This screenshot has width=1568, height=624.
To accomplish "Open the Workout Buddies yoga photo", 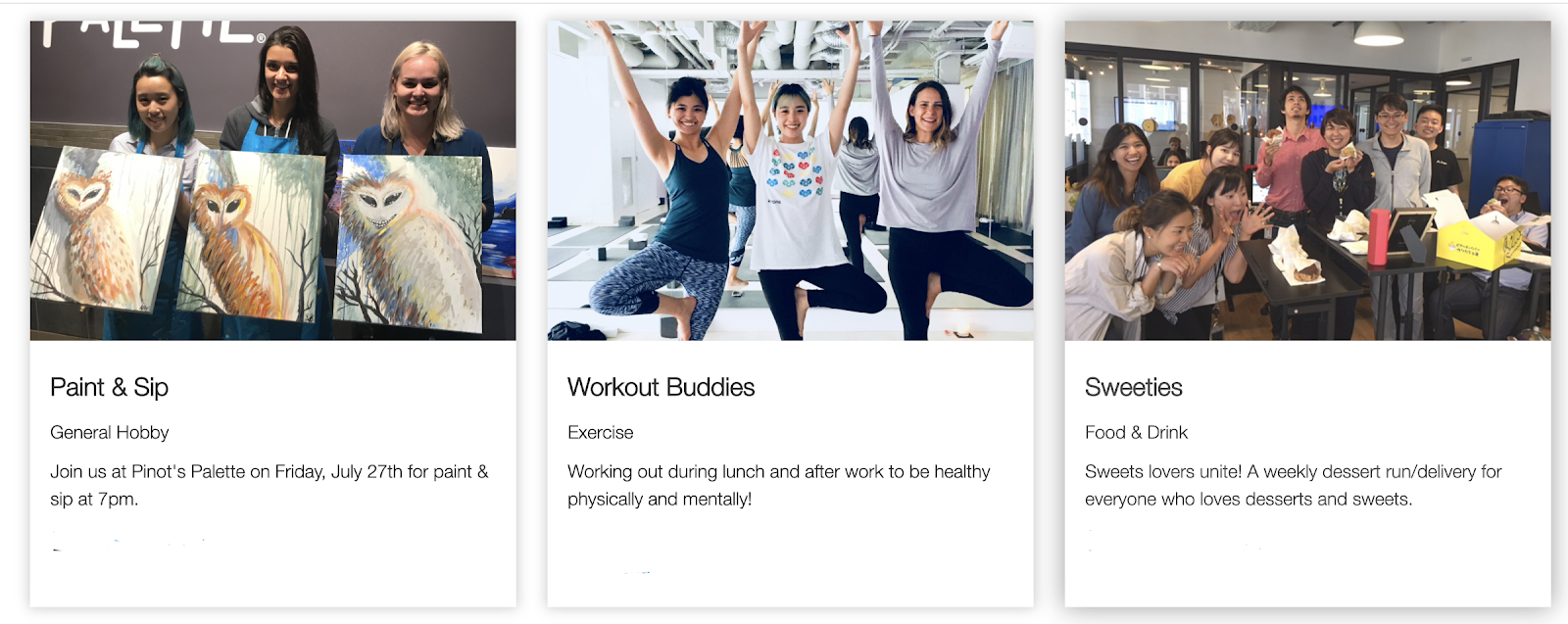I will (x=790, y=180).
